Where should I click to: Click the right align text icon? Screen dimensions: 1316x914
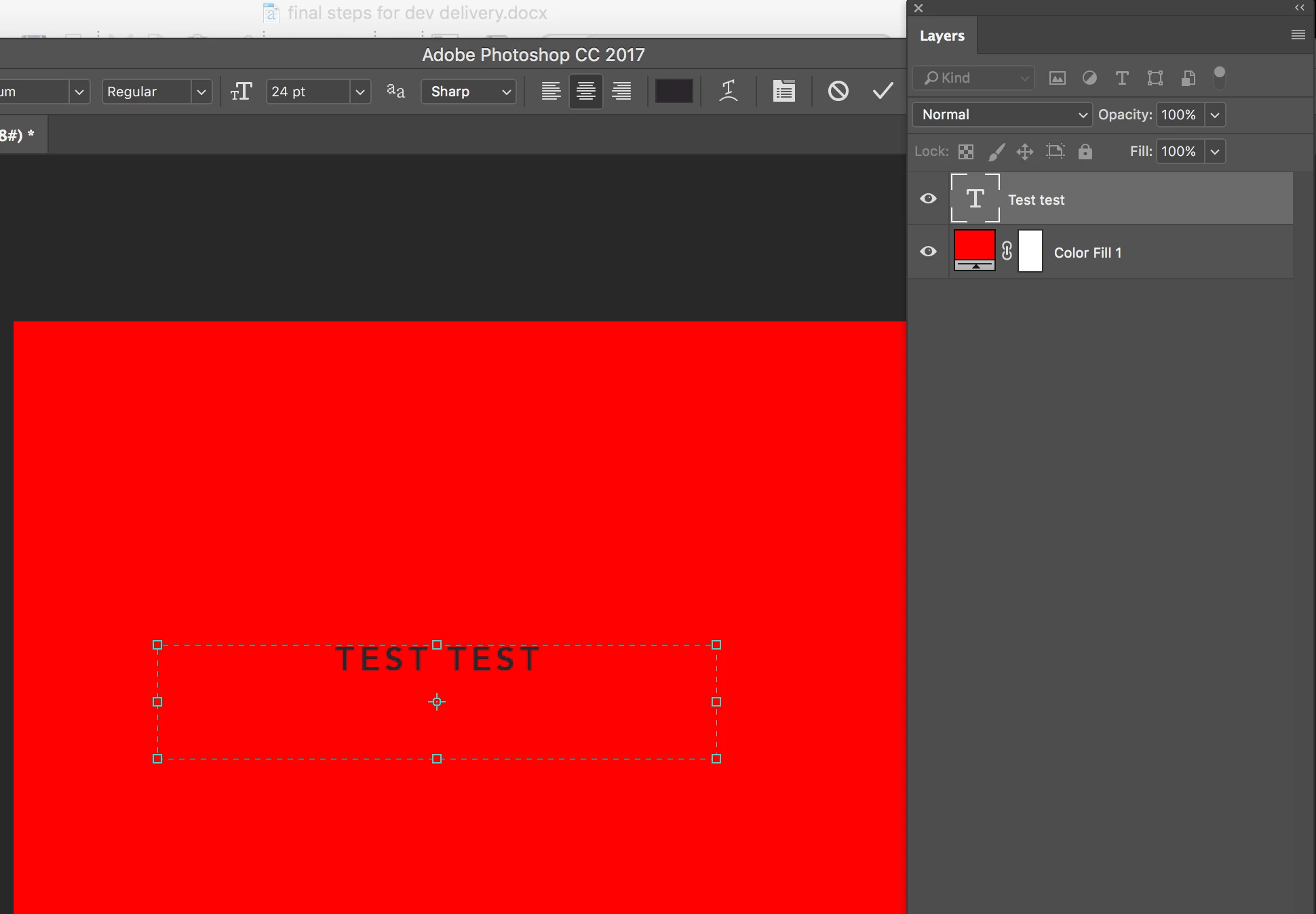[621, 91]
